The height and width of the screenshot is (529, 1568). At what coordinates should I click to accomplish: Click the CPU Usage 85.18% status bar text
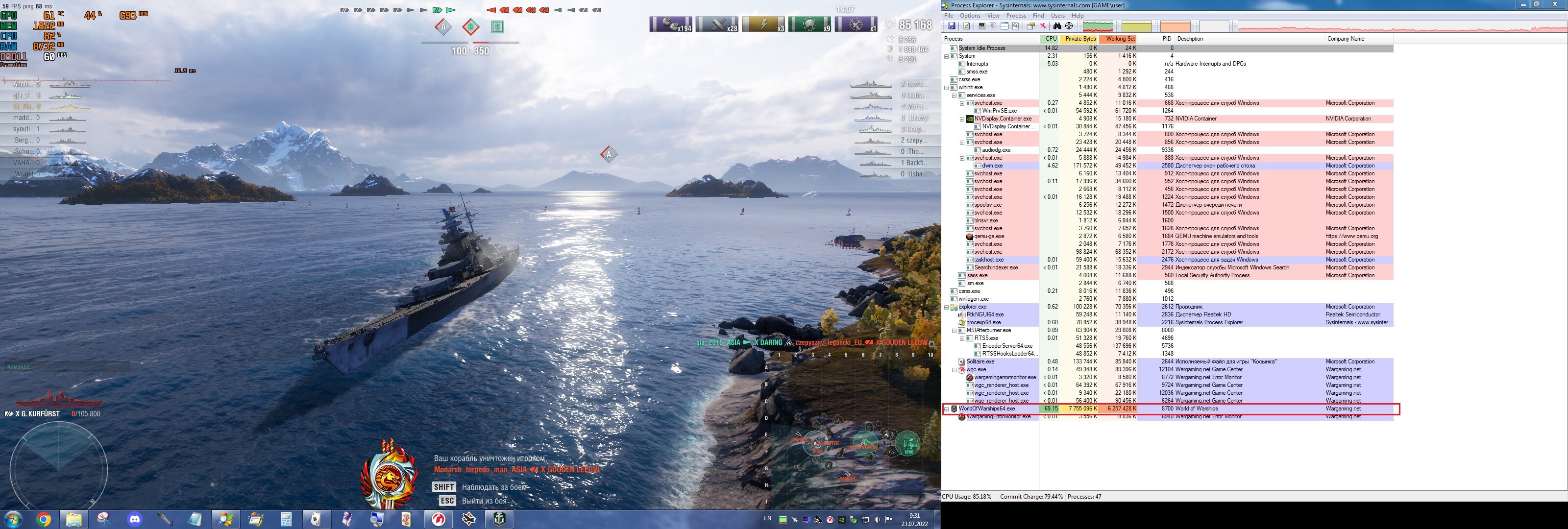966,497
